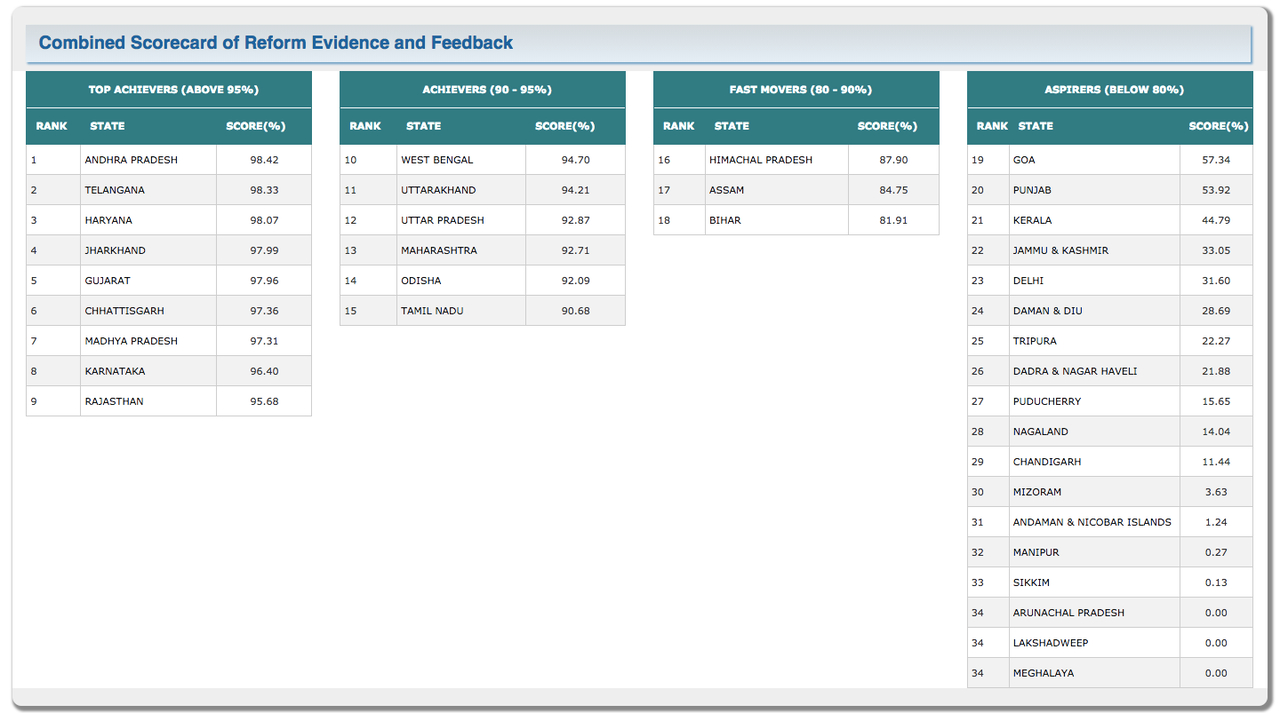This screenshot has width=1280, height=713.
Task: Click the Combined Scorecard of Reform Evidence title
Action: 275,43
